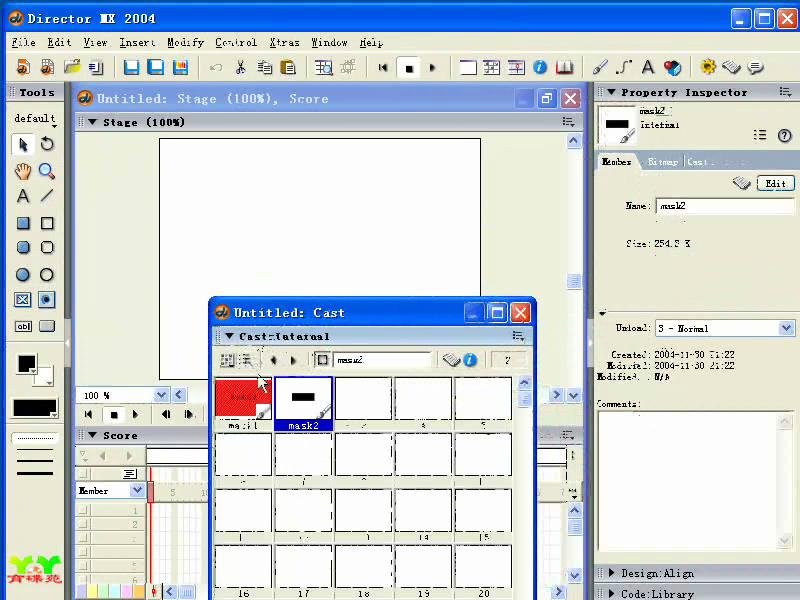
Task: Open the Property Inspector info icon in toolbar
Action: pyautogui.click(x=540, y=67)
